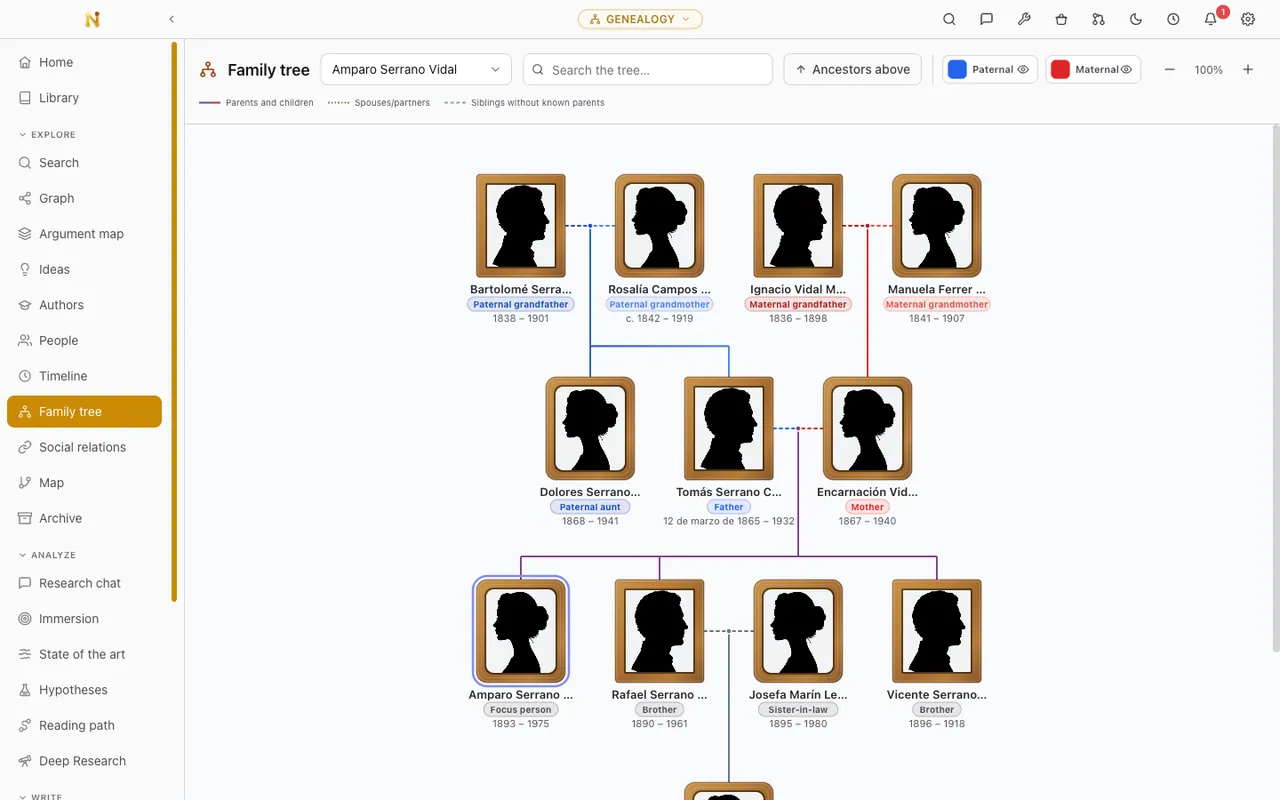Select Dolores Serrano portrait
This screenshot has width=1280, height=800.
590,428
